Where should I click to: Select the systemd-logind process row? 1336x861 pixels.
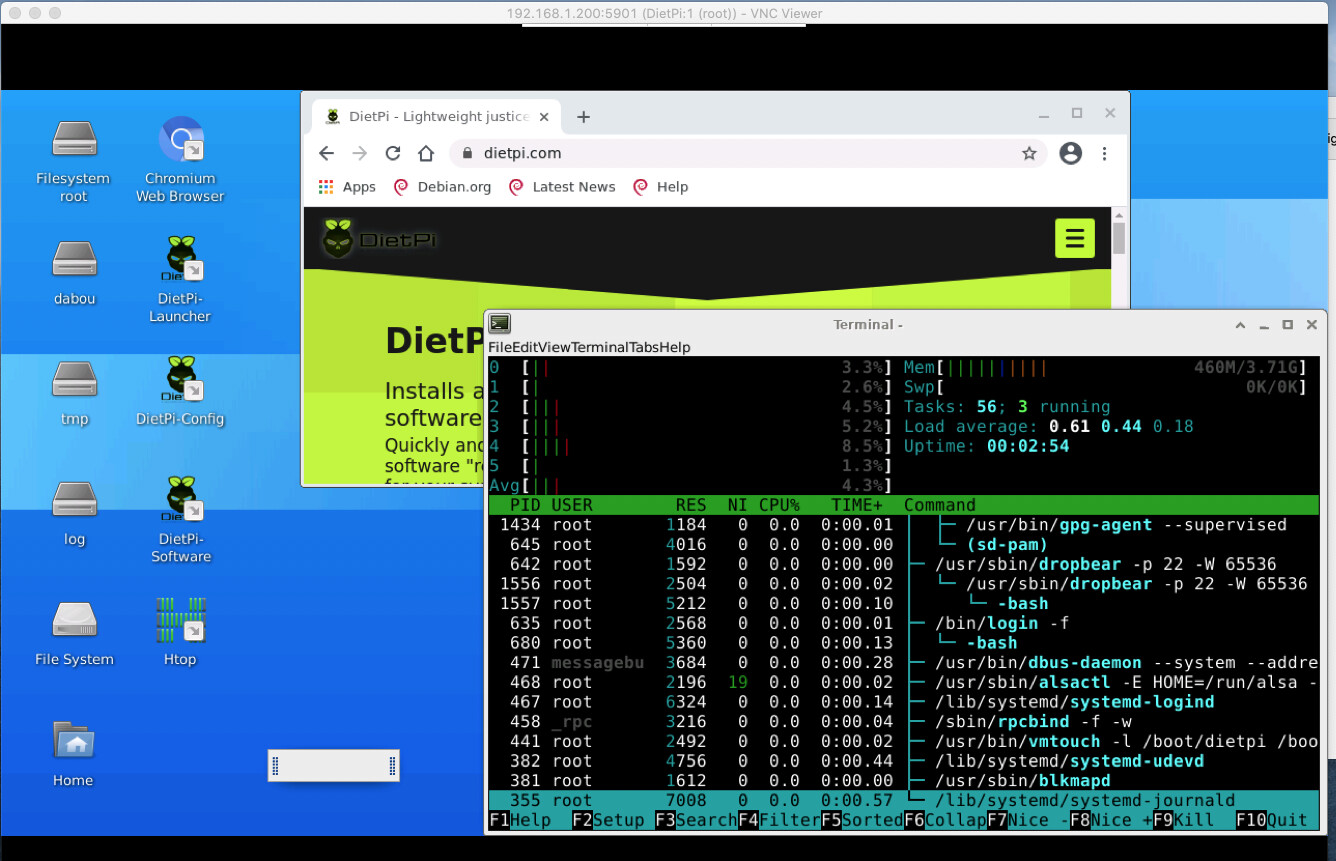(903, 702)
